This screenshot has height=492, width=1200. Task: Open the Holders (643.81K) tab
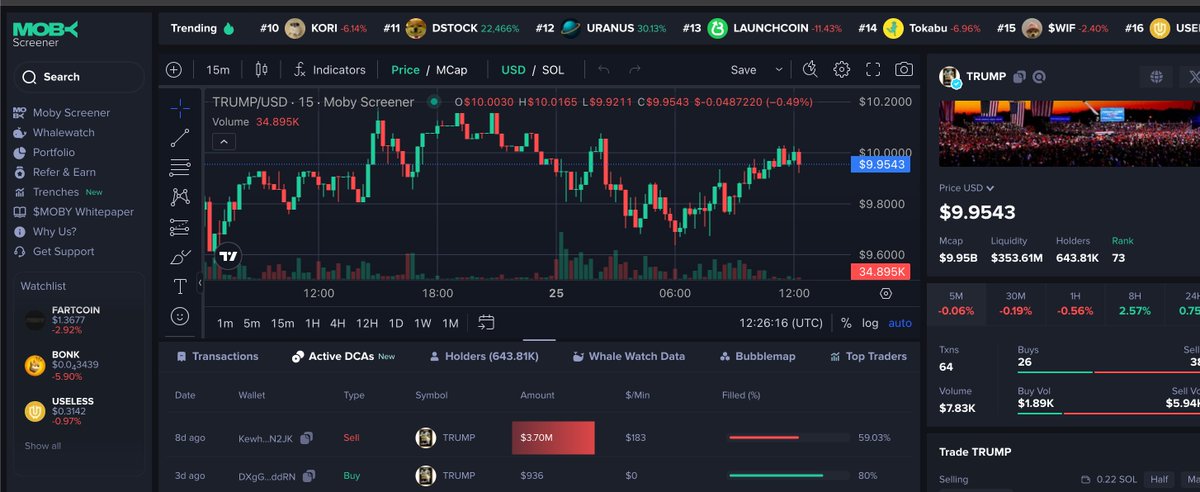coord(484,356)
